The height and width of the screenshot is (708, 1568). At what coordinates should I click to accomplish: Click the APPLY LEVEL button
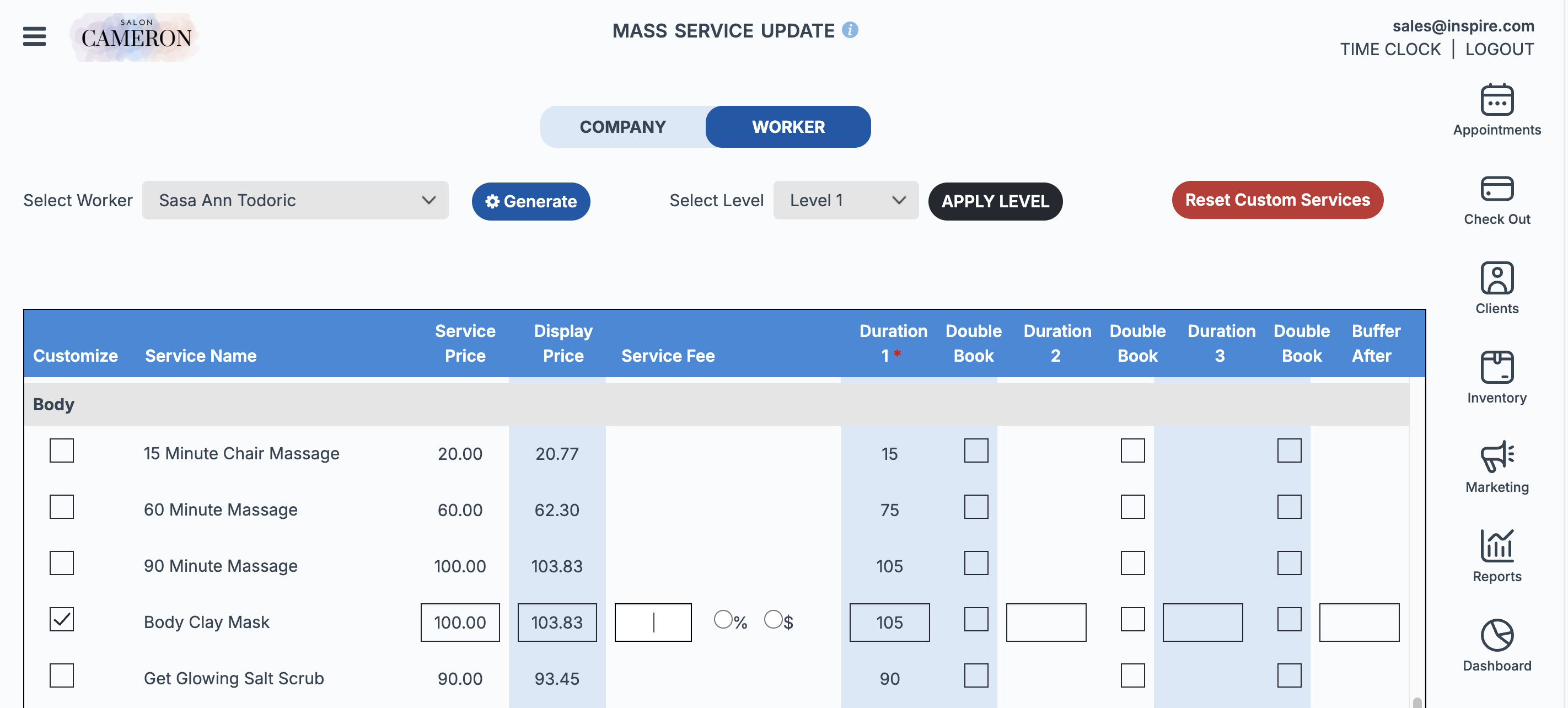tap(995, 201)
